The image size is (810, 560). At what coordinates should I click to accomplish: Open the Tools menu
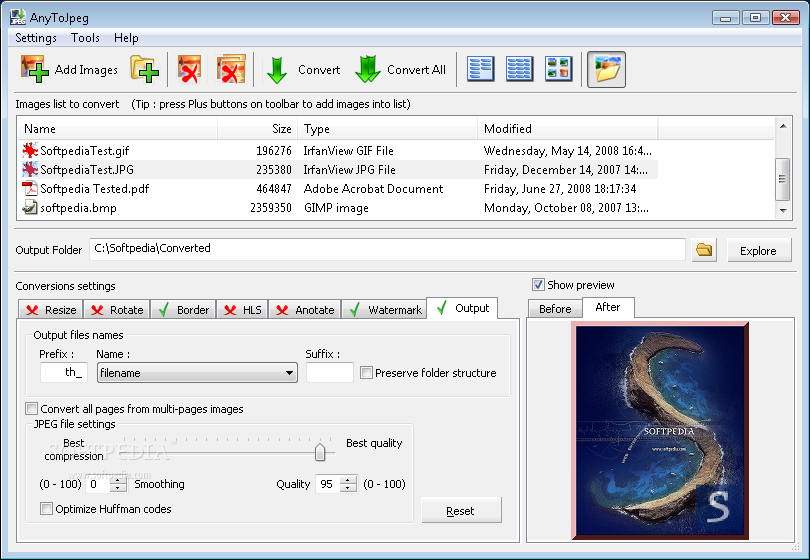pos(85,38)
